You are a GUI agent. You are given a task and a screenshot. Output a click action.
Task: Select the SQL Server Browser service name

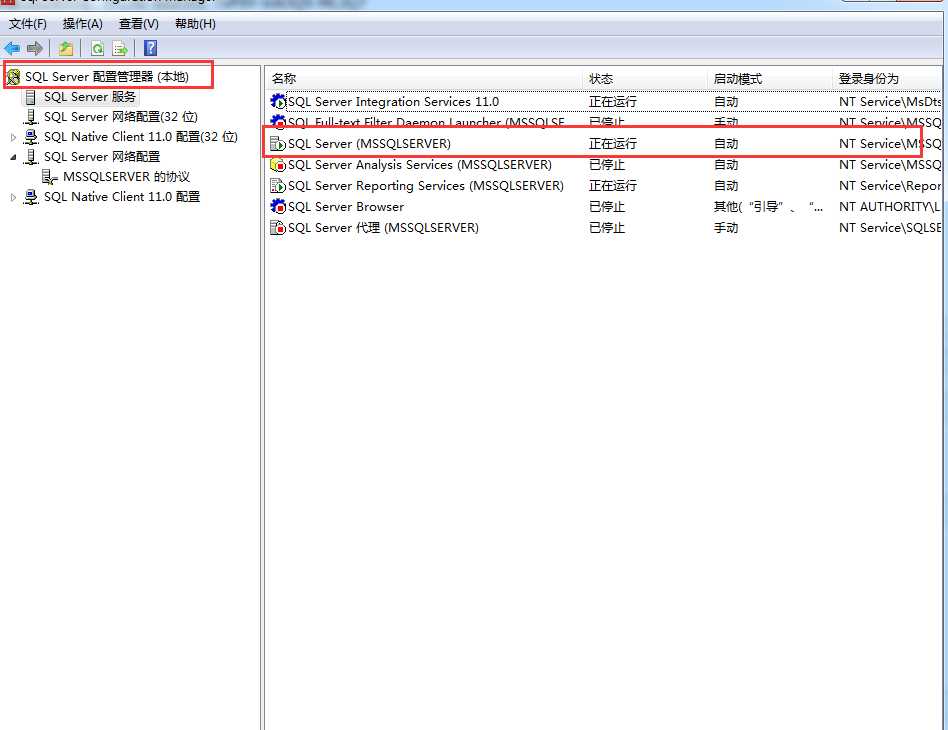tap(346, 207)
